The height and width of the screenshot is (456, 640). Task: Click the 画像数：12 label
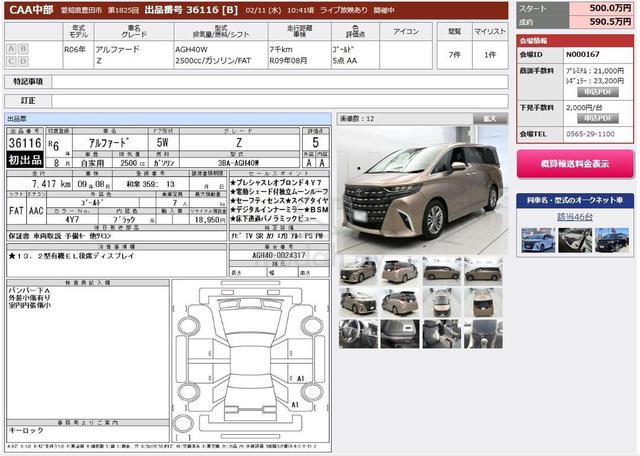click(357, 119)
